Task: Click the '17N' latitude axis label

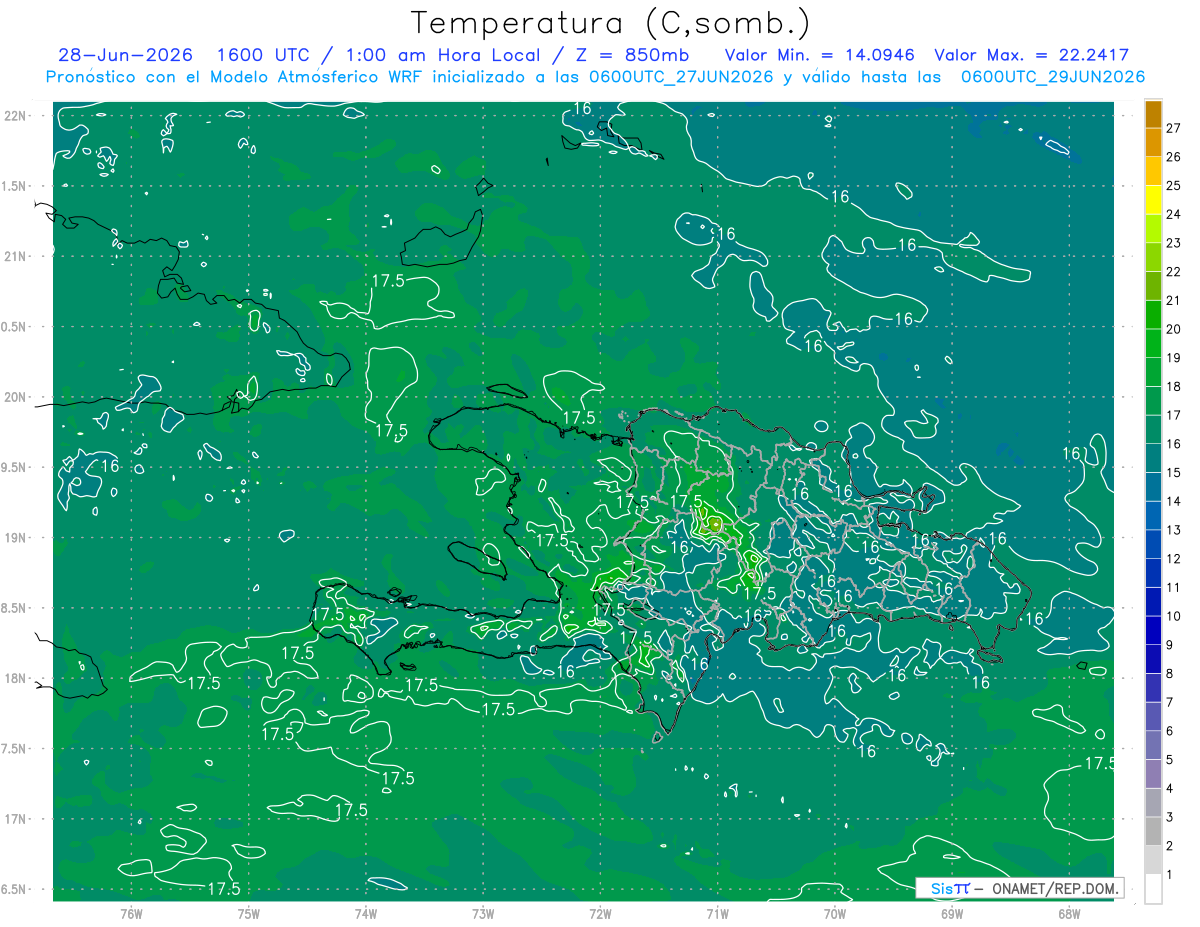Action: (x=16, y=819)
